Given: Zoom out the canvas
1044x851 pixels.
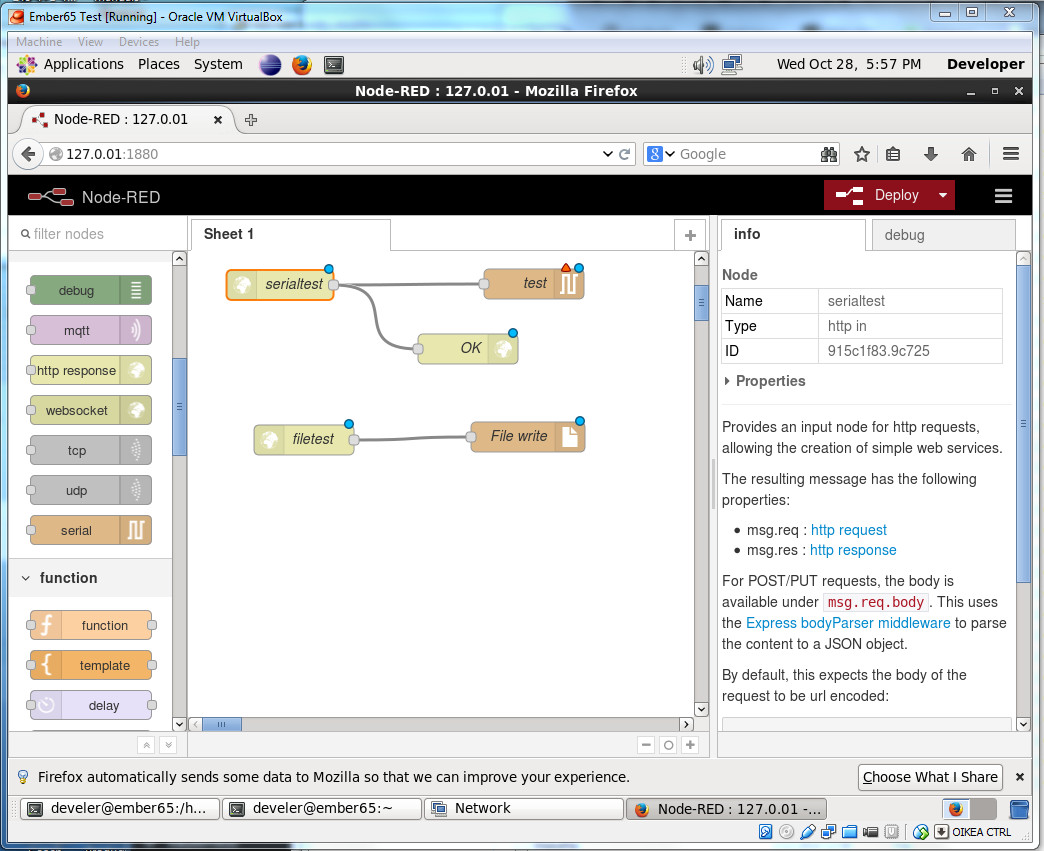Looking at the screenshot, I should [646, 744].
